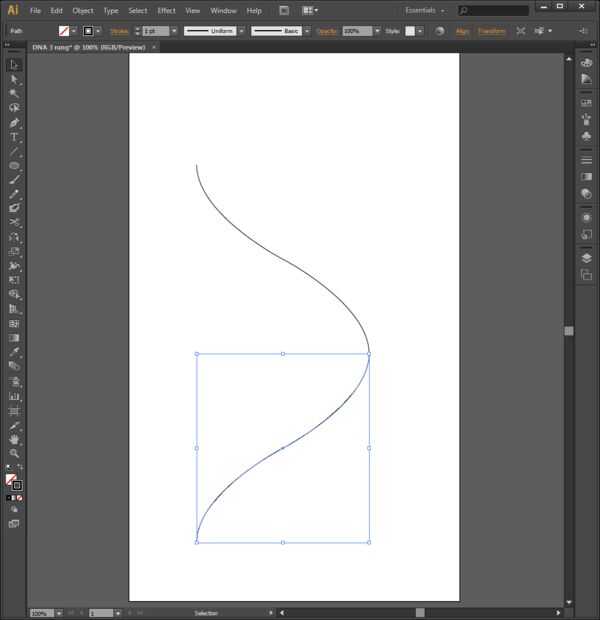The width and height of the screenshot is (600, 620).
Task: Select the Ellipse shape tool
Action: click(14, 165)
